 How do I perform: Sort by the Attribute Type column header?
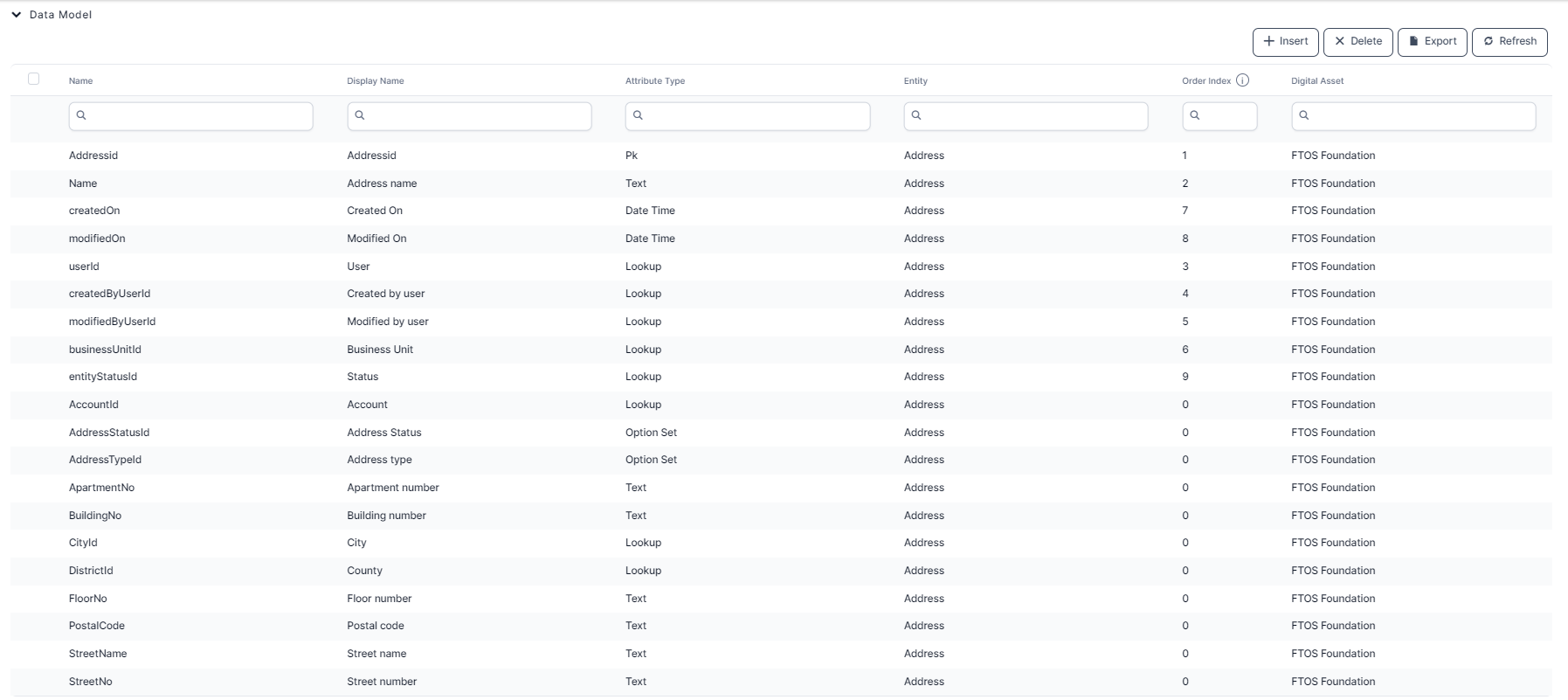tap(655, 81)
